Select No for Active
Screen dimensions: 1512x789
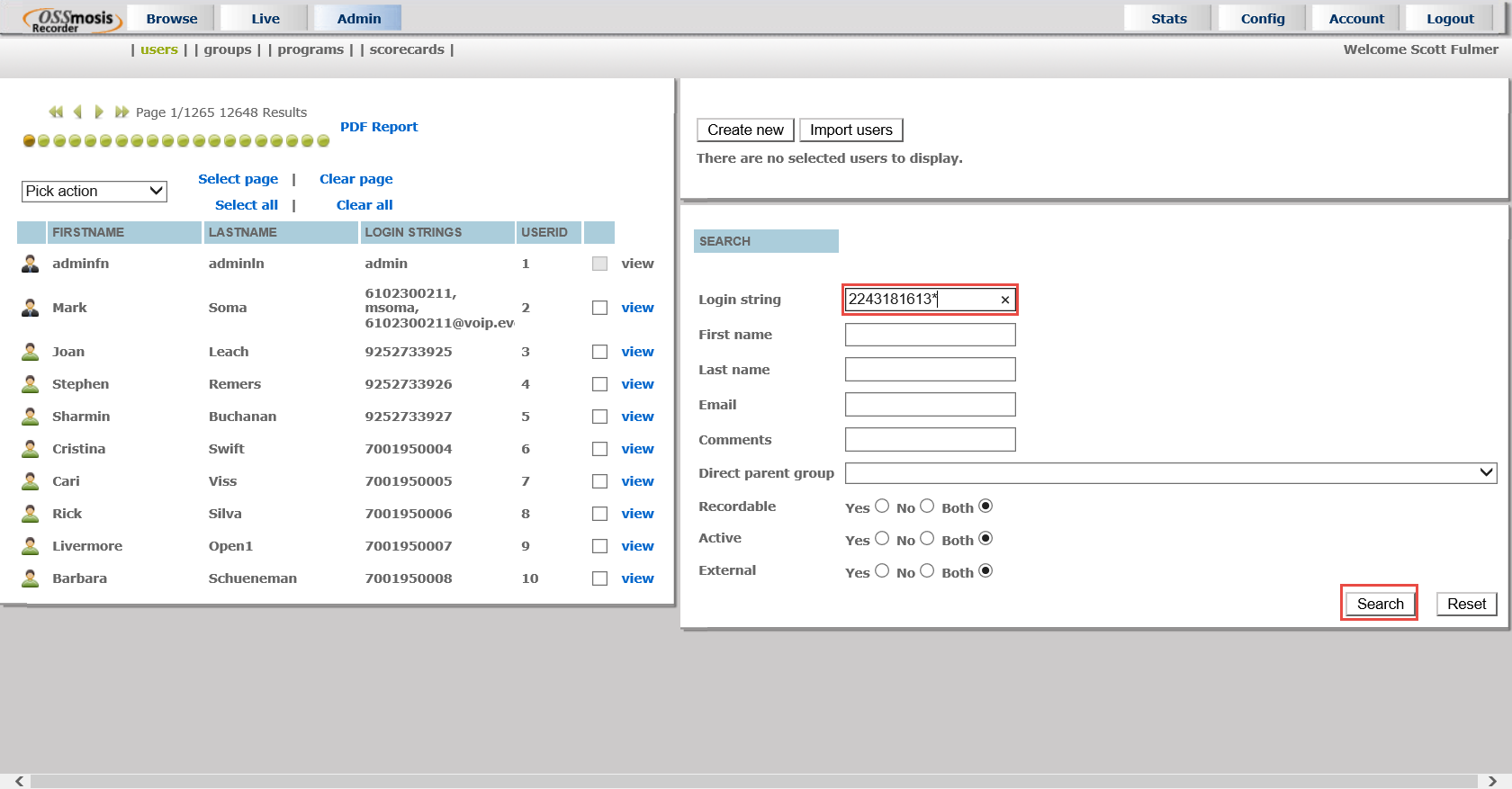(927, 539)
